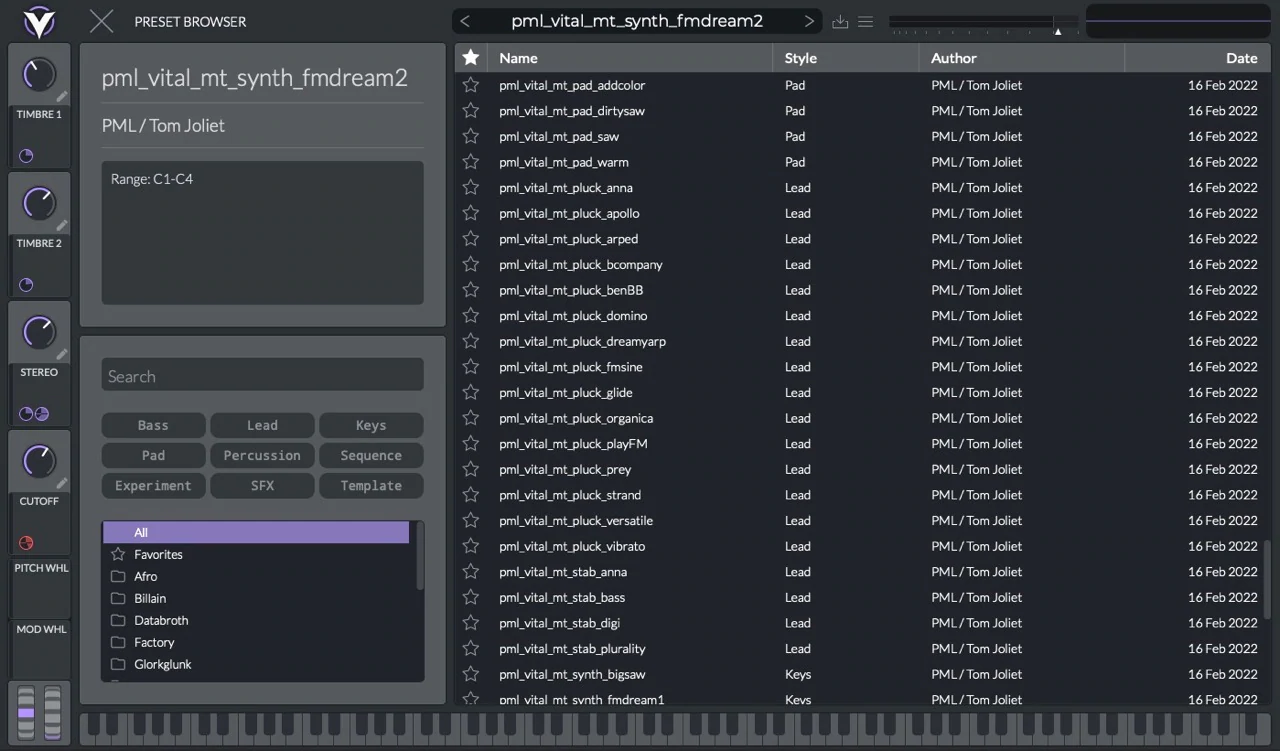Click the pitch wheel strip
Image resolution: width=1280 pixels, height=751 pixels.
(x=26, y=713)
